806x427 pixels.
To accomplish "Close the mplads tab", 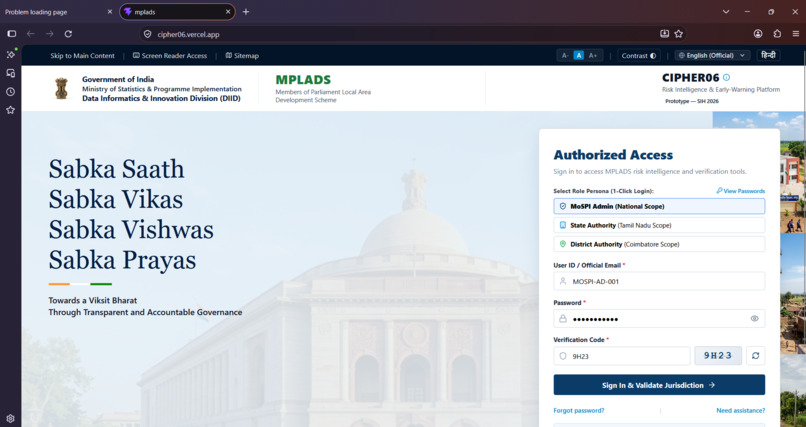I will pyautogui.click(x=228, y=12).
